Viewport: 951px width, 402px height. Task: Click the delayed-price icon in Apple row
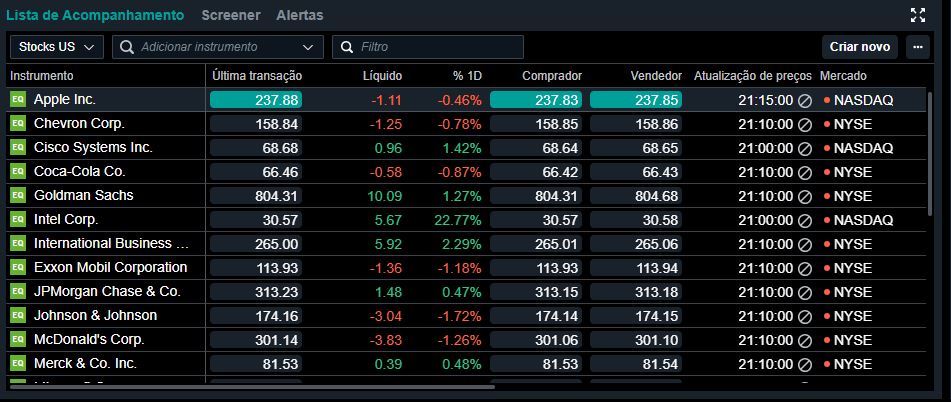(803, 100)
